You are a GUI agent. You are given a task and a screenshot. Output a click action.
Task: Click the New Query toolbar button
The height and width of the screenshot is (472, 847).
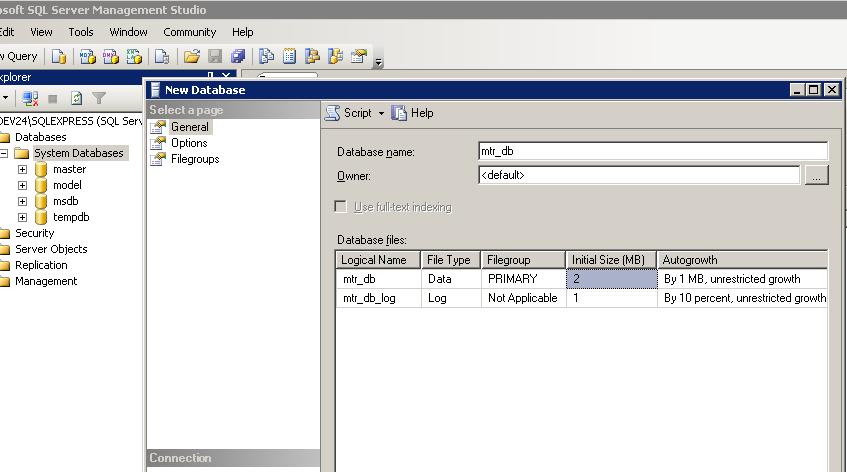pyautogui.click(x=20, y=56)
